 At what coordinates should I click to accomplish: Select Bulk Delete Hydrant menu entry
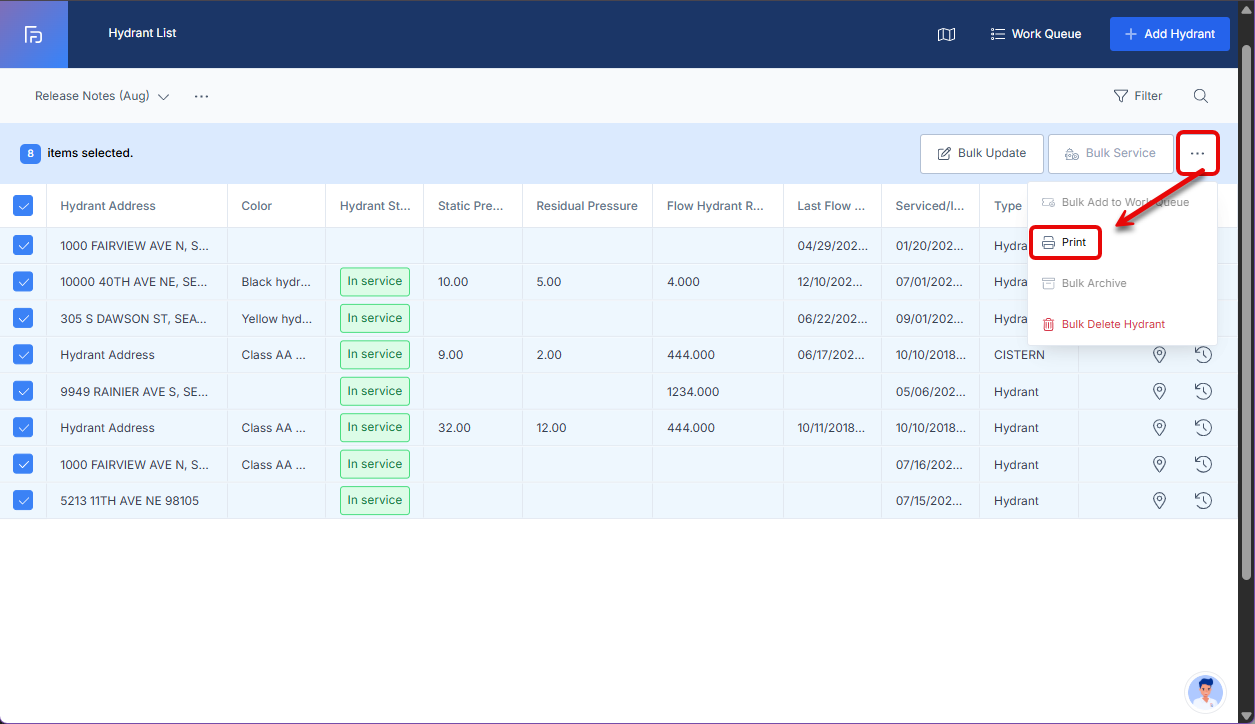click(1103, 324)
